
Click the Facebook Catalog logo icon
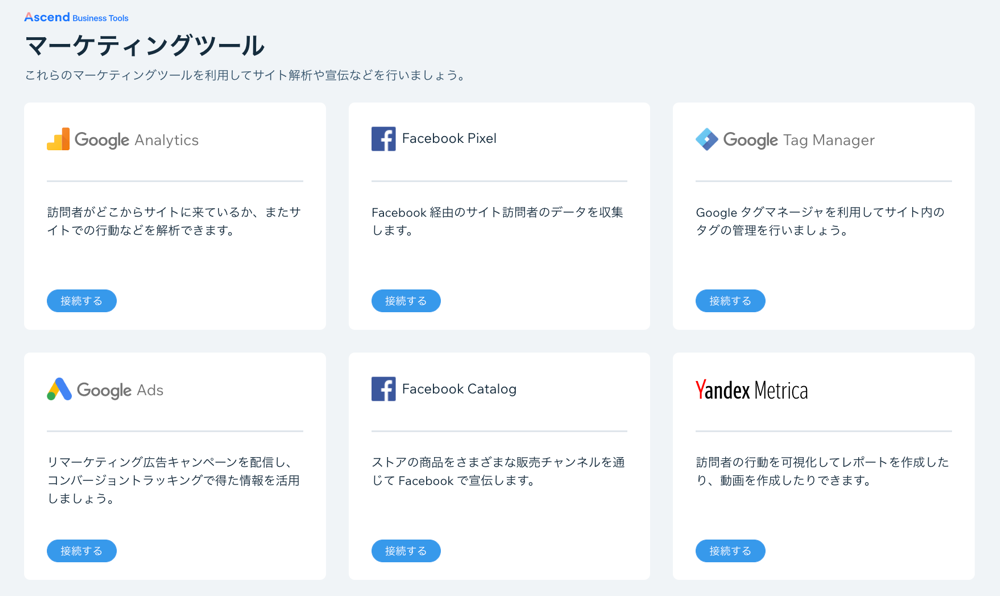(x=383, y=389)
